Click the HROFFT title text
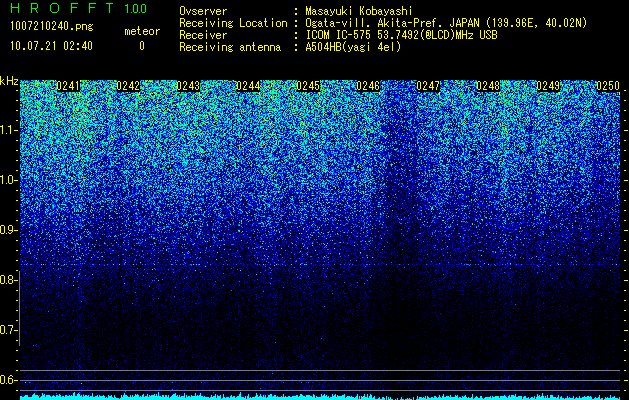This screenshot has height=400, width=629. pos(62,8)
